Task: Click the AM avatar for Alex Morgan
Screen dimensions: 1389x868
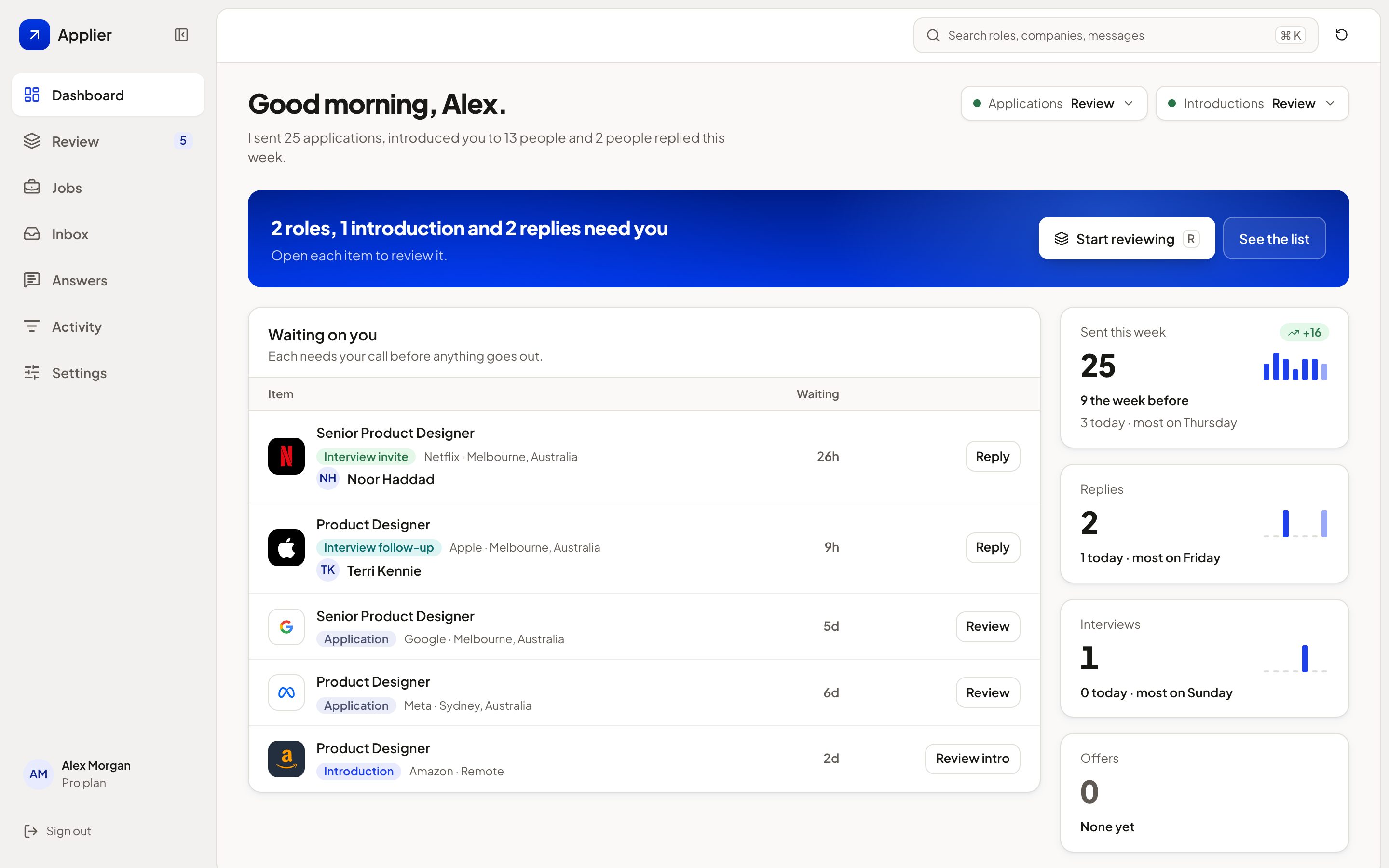Action: (39, 774)
